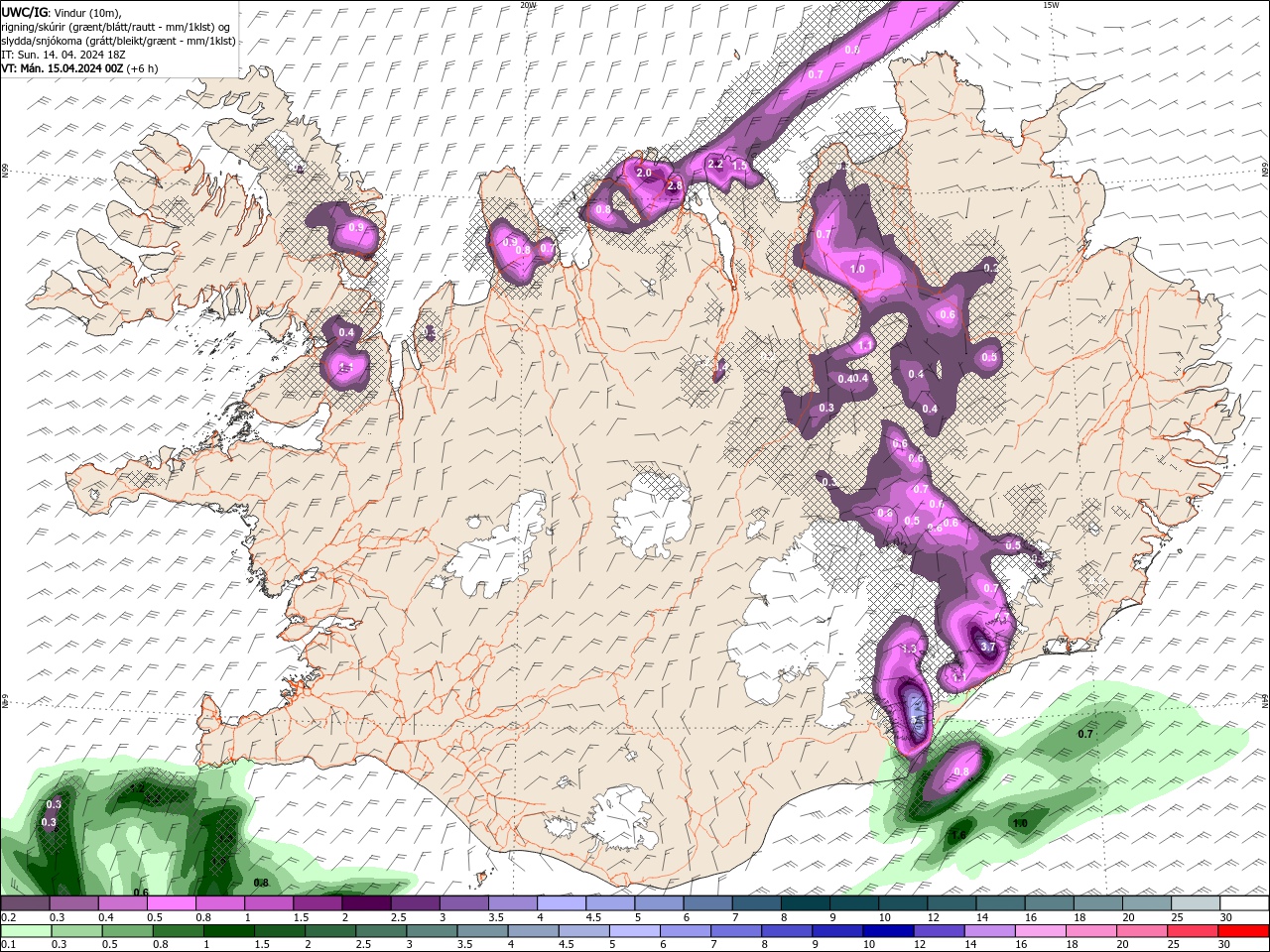Click lavender 4–4.5 swatch in upper legend
The height and width of the screenshot is (952, 1270).
[562, 903]
